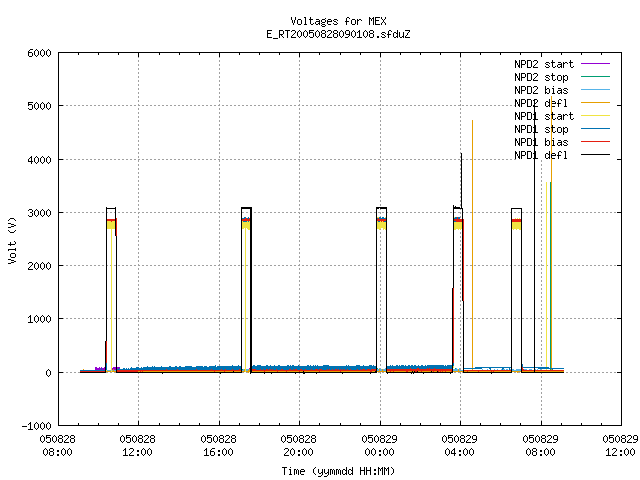640x480 pixels.
Task: Click the 3000 y-axis tick value
Action: tap(39, 213)
